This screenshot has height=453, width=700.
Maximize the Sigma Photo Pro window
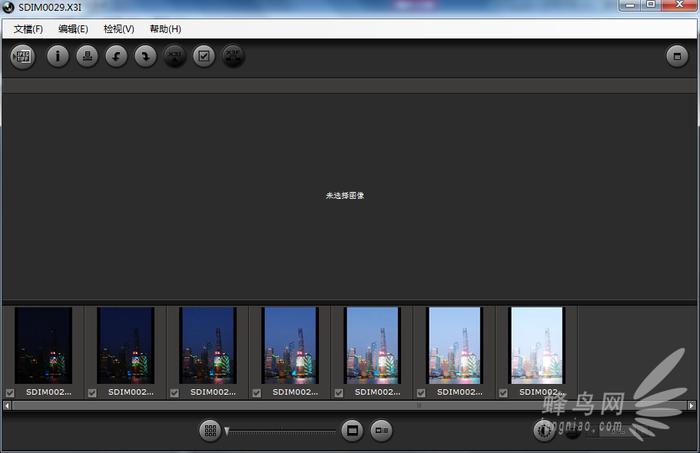(x=651, y=5)
